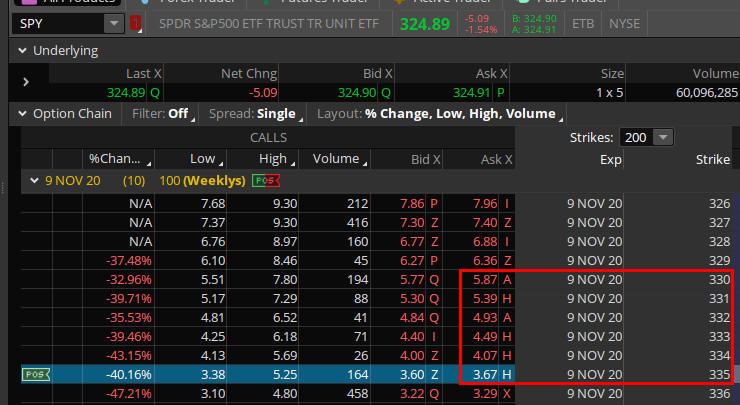This screenshot has width=740, height=405.
Task: Click ask price 4.93 for 332 strike
Action: (485, 317)
